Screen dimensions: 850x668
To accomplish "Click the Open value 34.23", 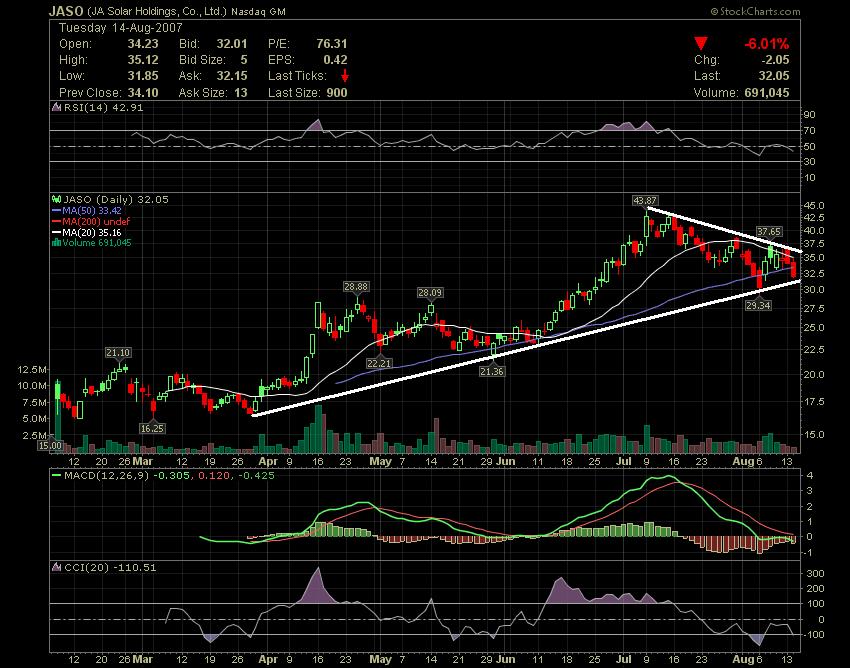I will point(143,44).
